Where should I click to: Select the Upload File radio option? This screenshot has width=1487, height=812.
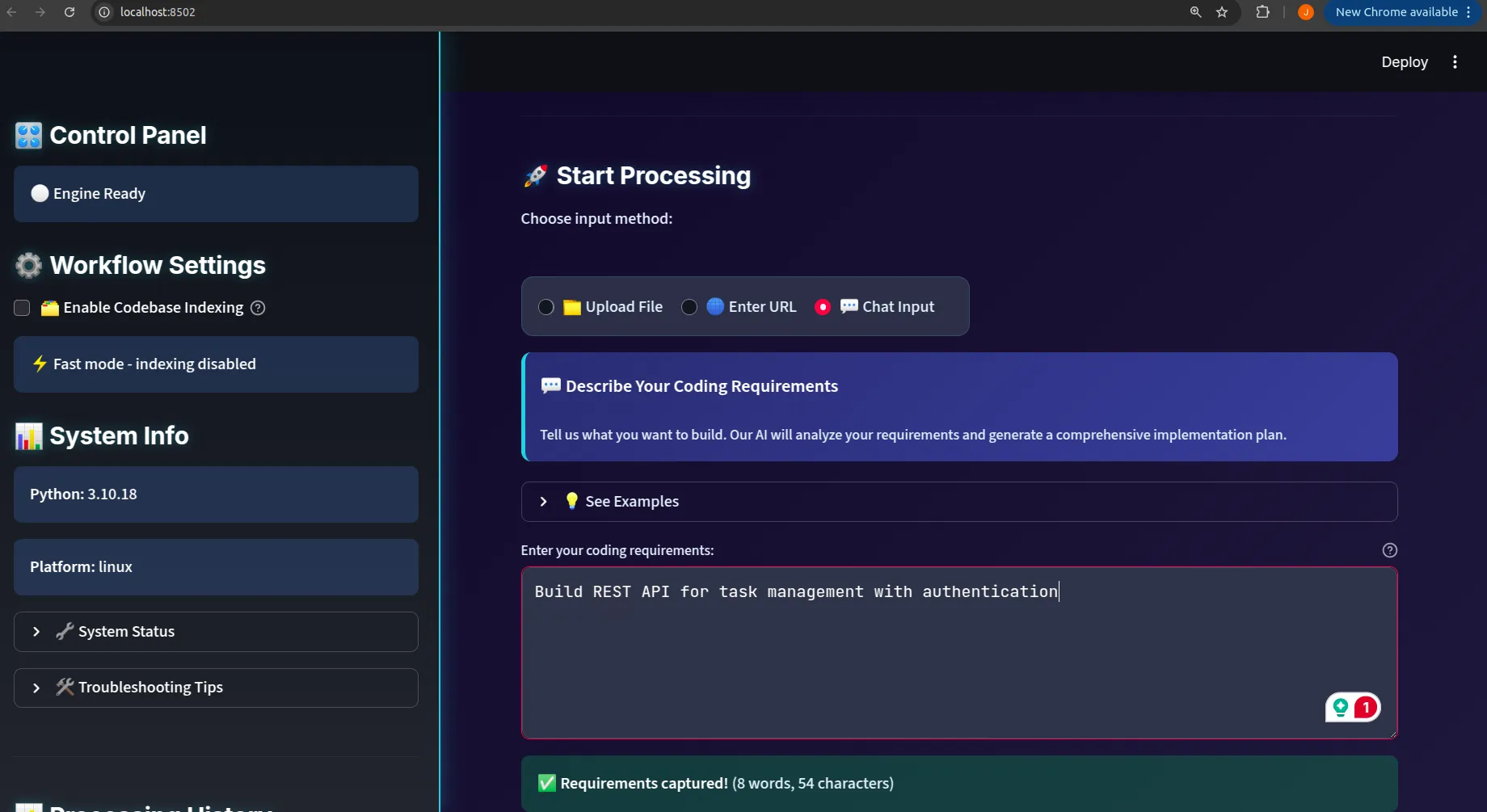pyautogui.click(x=546, y=307)
